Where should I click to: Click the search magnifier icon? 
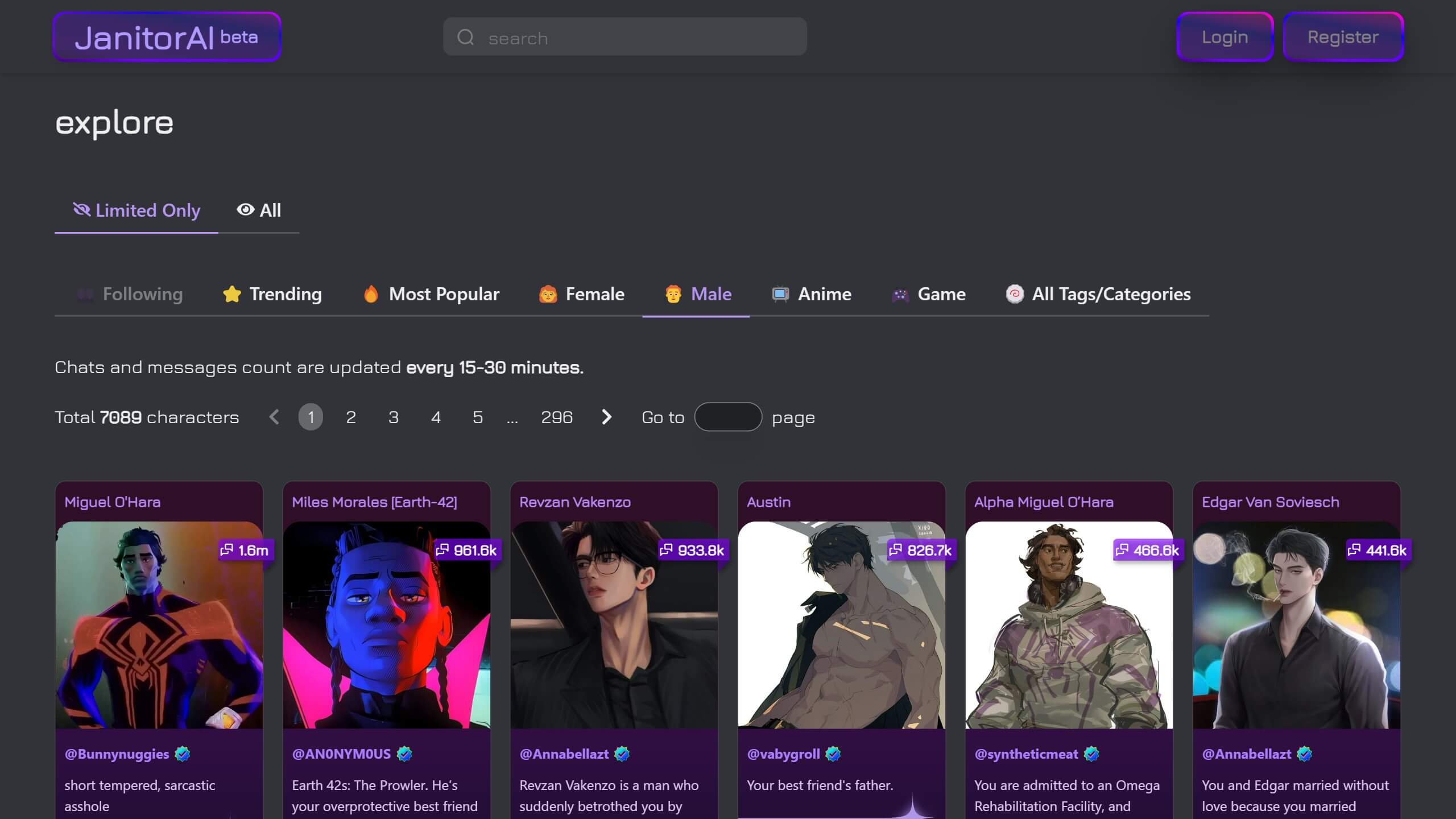(x=465, y=38)
